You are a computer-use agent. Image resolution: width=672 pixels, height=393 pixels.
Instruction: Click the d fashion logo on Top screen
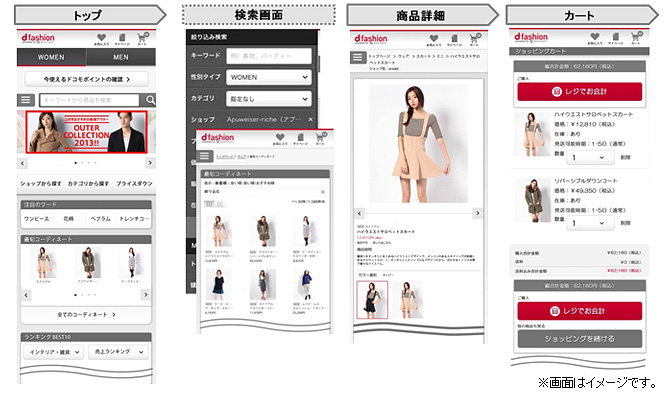38,38
